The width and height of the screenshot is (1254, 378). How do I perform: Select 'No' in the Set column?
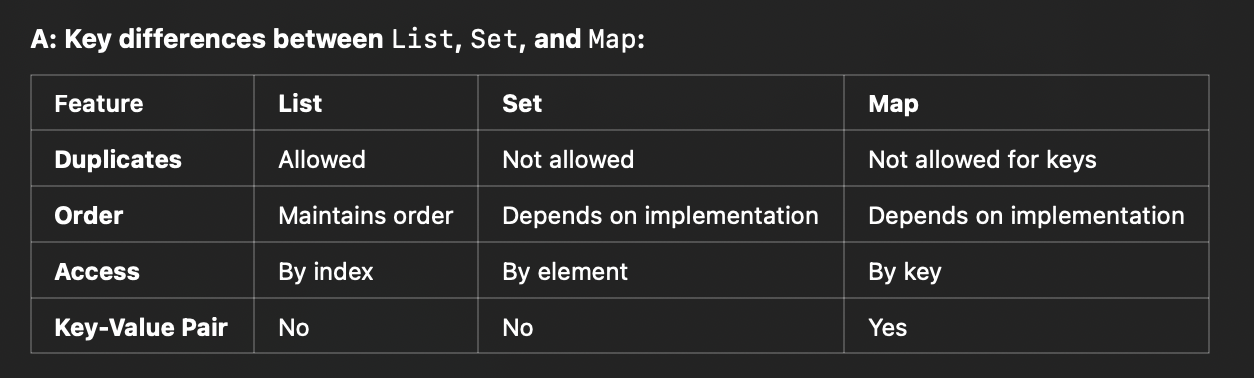click(518, 327)
